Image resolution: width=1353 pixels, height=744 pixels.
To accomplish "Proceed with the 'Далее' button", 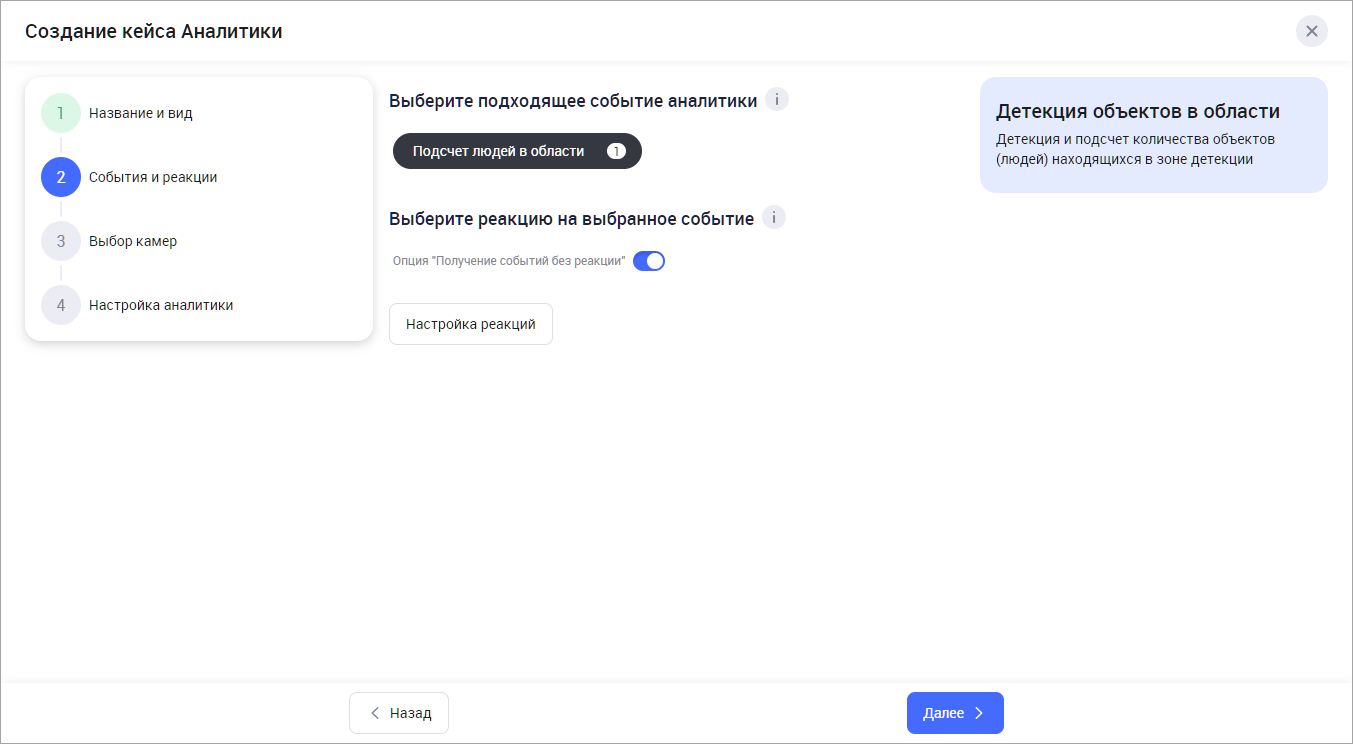I will point(954,713).
